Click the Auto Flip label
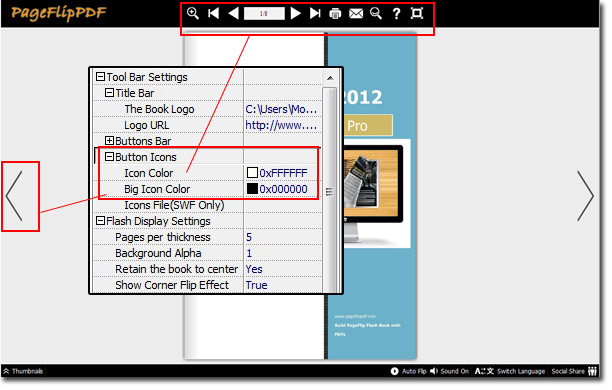 coord(415,372)
